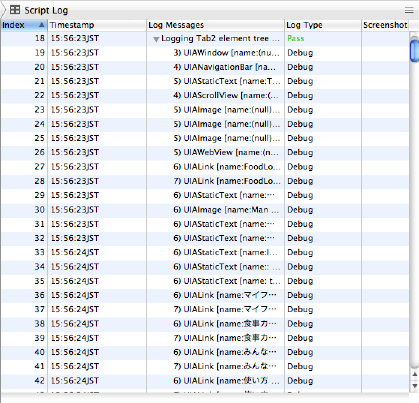The width and height of the screenshot is (419, 403).
Task: Click the scrollbar up arrow
Action: [x=415, y=374]
